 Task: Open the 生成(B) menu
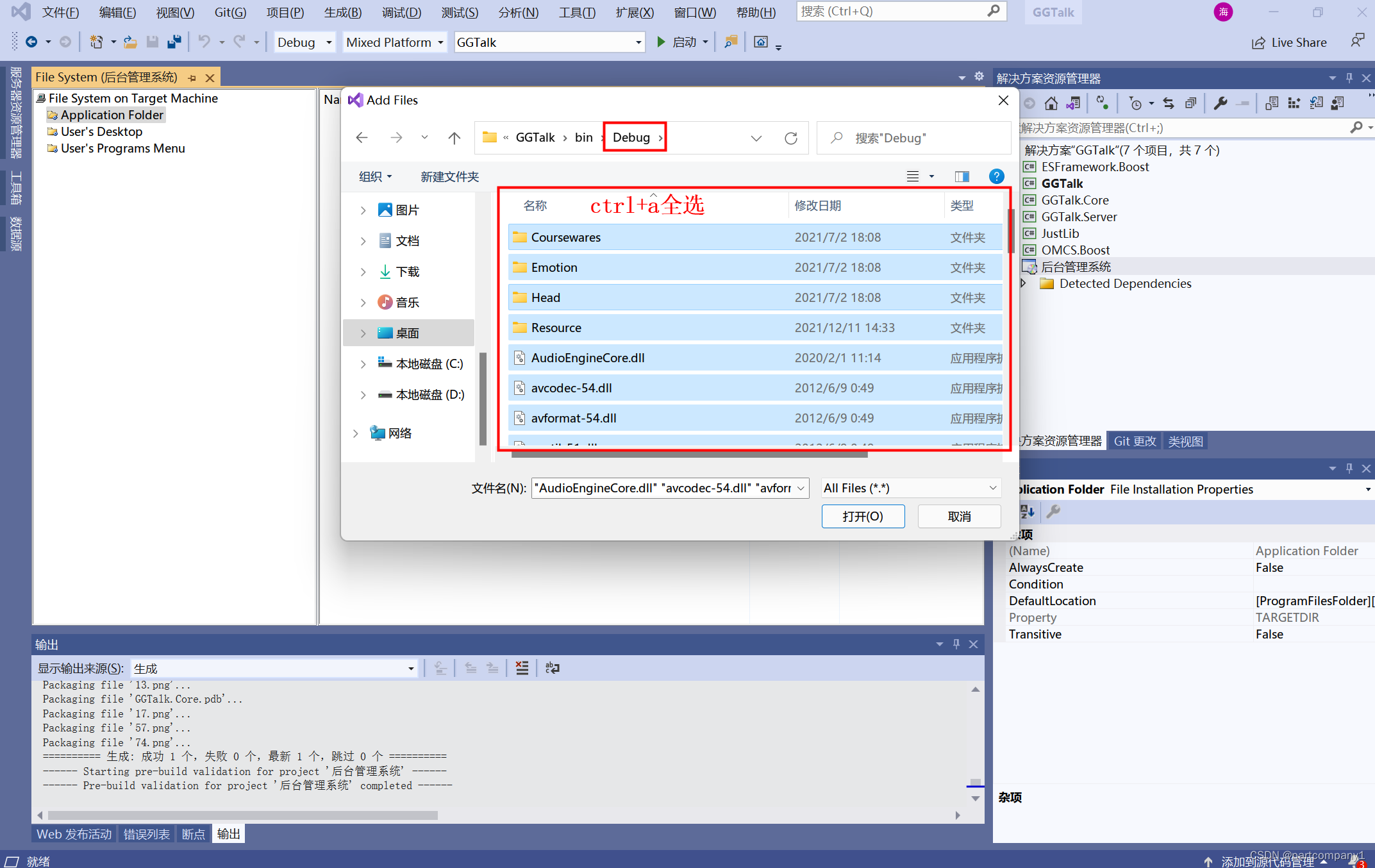(x=342, y=12)
